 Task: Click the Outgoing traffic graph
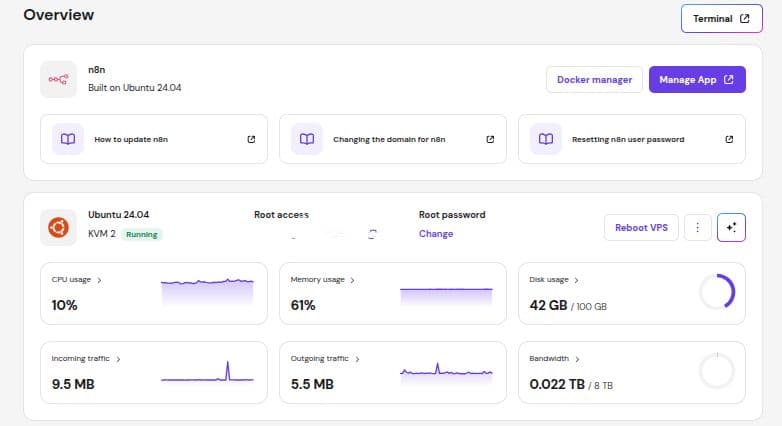click(446, 372)
